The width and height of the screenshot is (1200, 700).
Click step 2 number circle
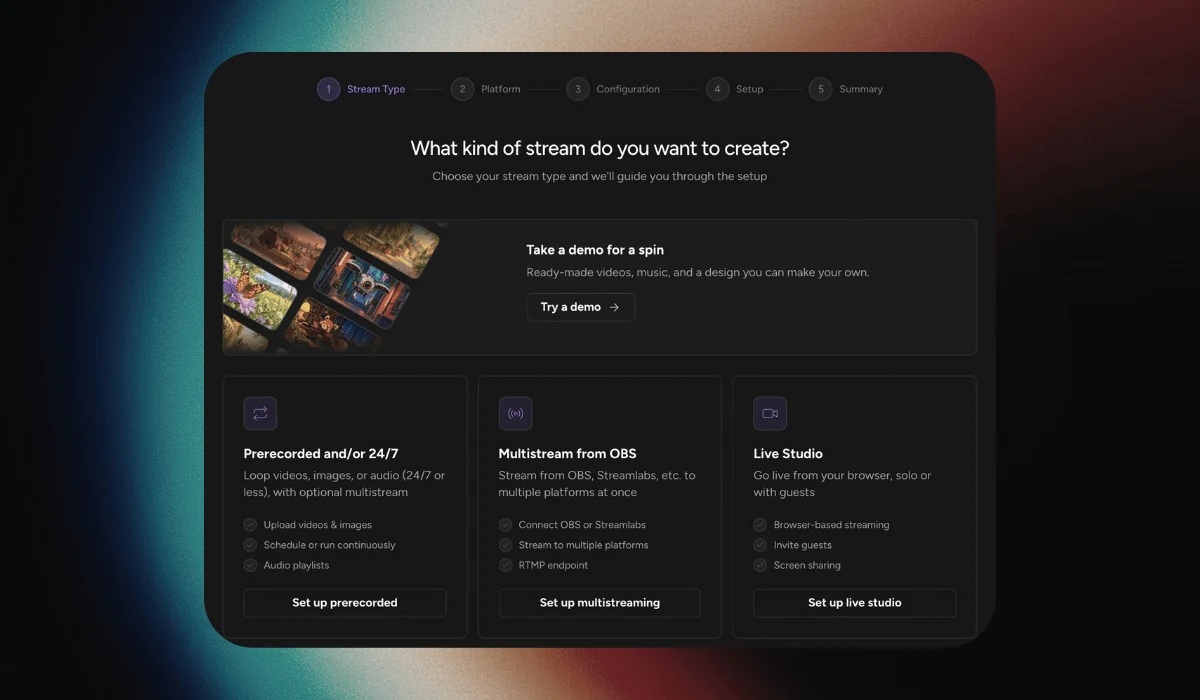[x=462, y=89]
